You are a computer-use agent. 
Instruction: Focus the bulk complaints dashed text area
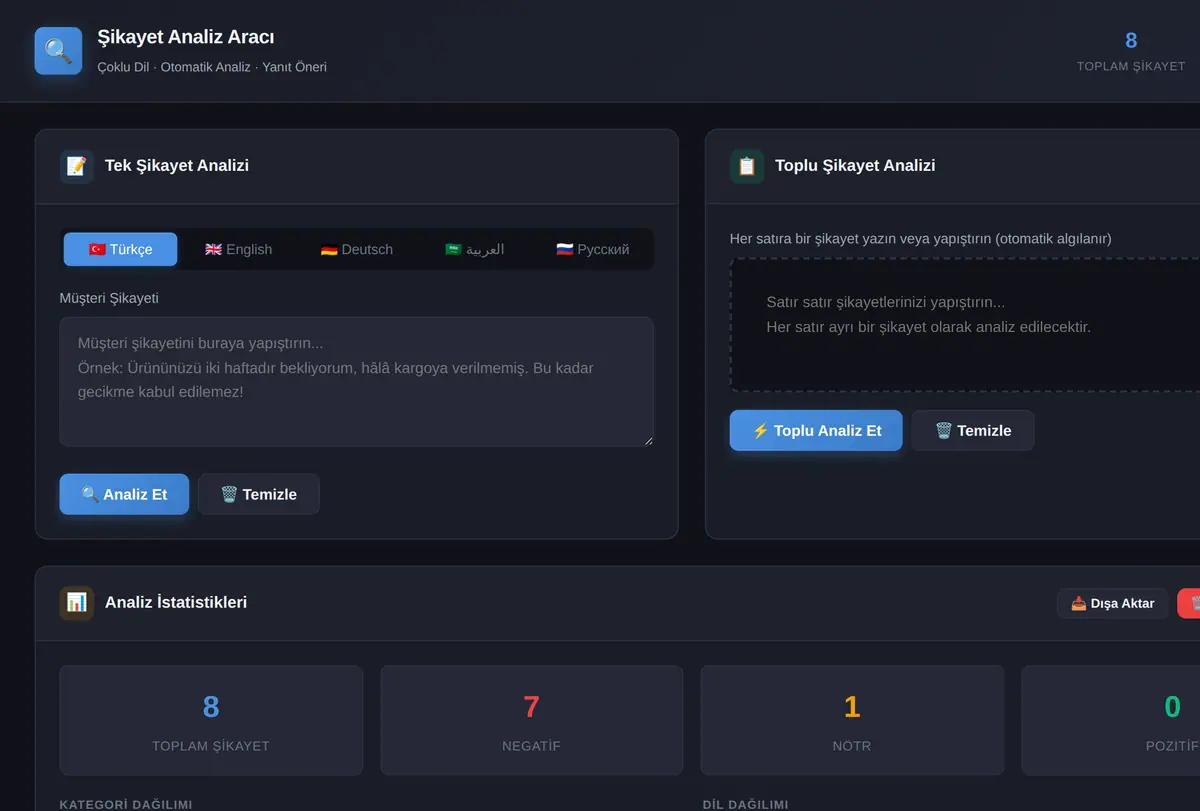965,325
